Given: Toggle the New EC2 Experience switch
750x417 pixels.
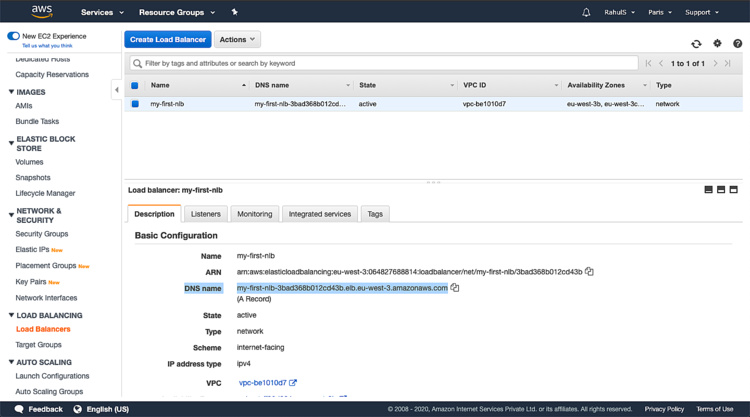Looking at the screenshot, I should coord(13,36).
